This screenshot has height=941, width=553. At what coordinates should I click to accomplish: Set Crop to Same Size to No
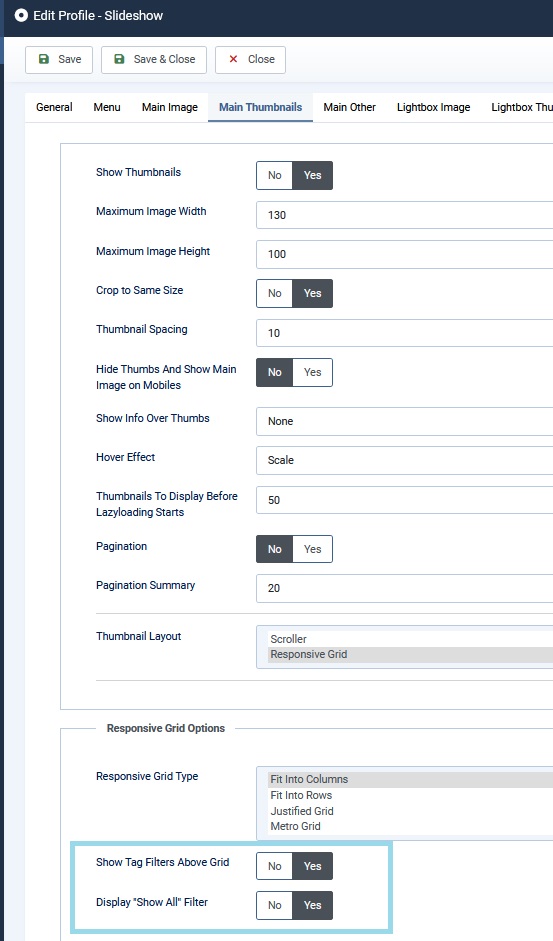pos(274,293)
